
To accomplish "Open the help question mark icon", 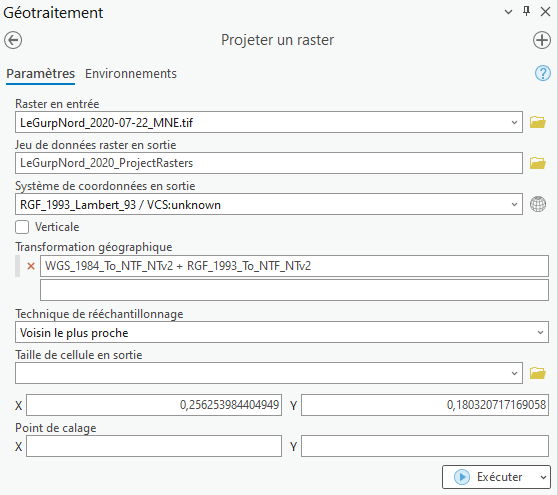I will tap(543, 73).
